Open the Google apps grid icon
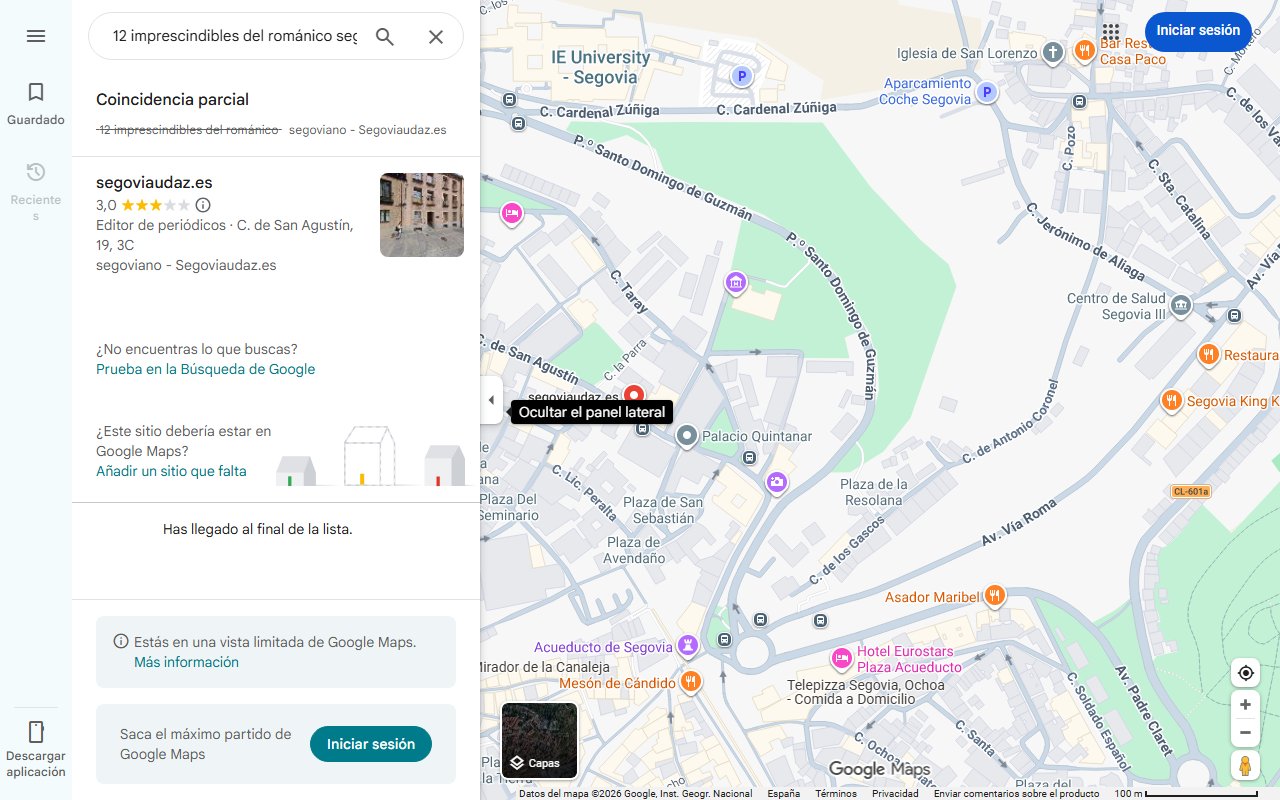This screenshot has height=800, width=1280. (1110, 31)
